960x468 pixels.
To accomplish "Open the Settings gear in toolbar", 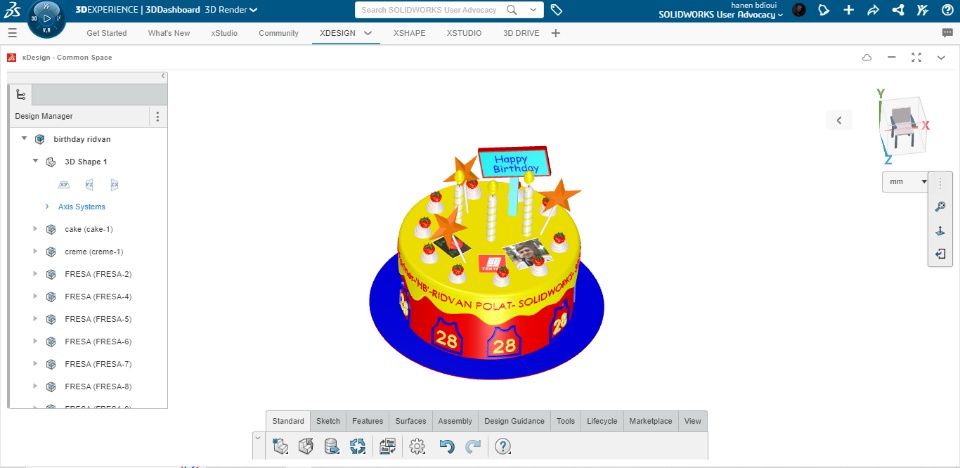I will coord(418,447).
